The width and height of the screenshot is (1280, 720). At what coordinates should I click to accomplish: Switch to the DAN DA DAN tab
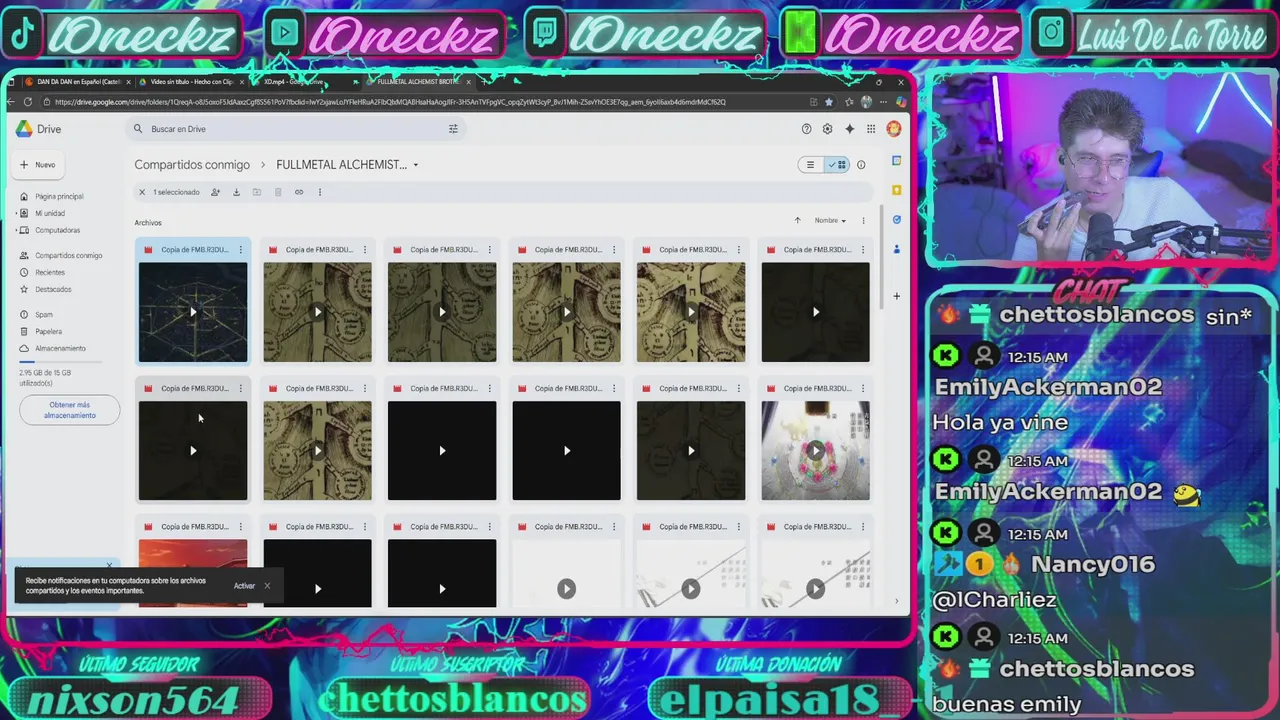(77, 82)
